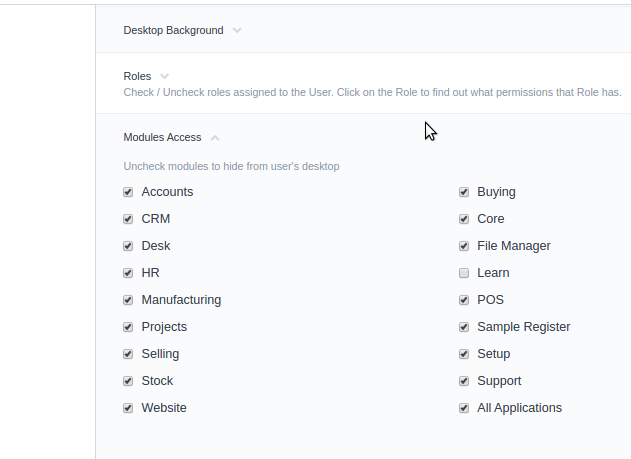
Task: Click the Roles section heading
Action: pyautogui.click(x=137, y=76)
